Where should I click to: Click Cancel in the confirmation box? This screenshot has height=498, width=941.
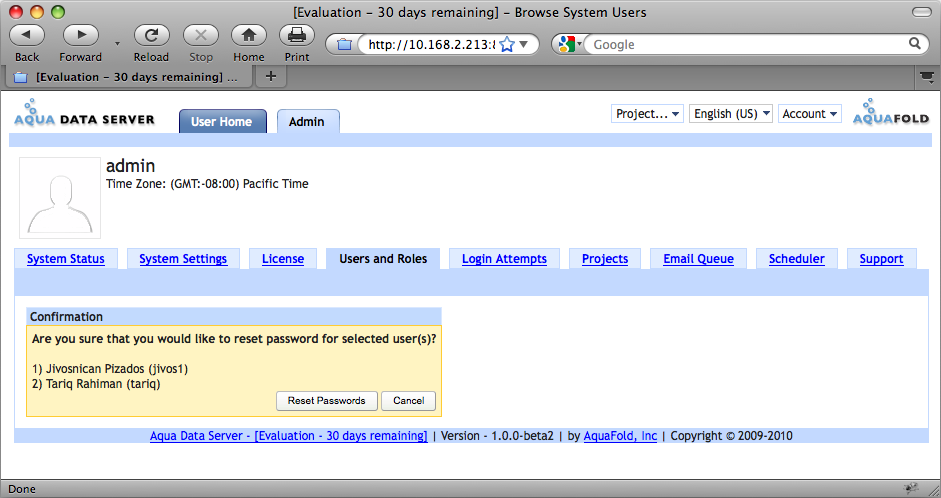click(409, 401)
